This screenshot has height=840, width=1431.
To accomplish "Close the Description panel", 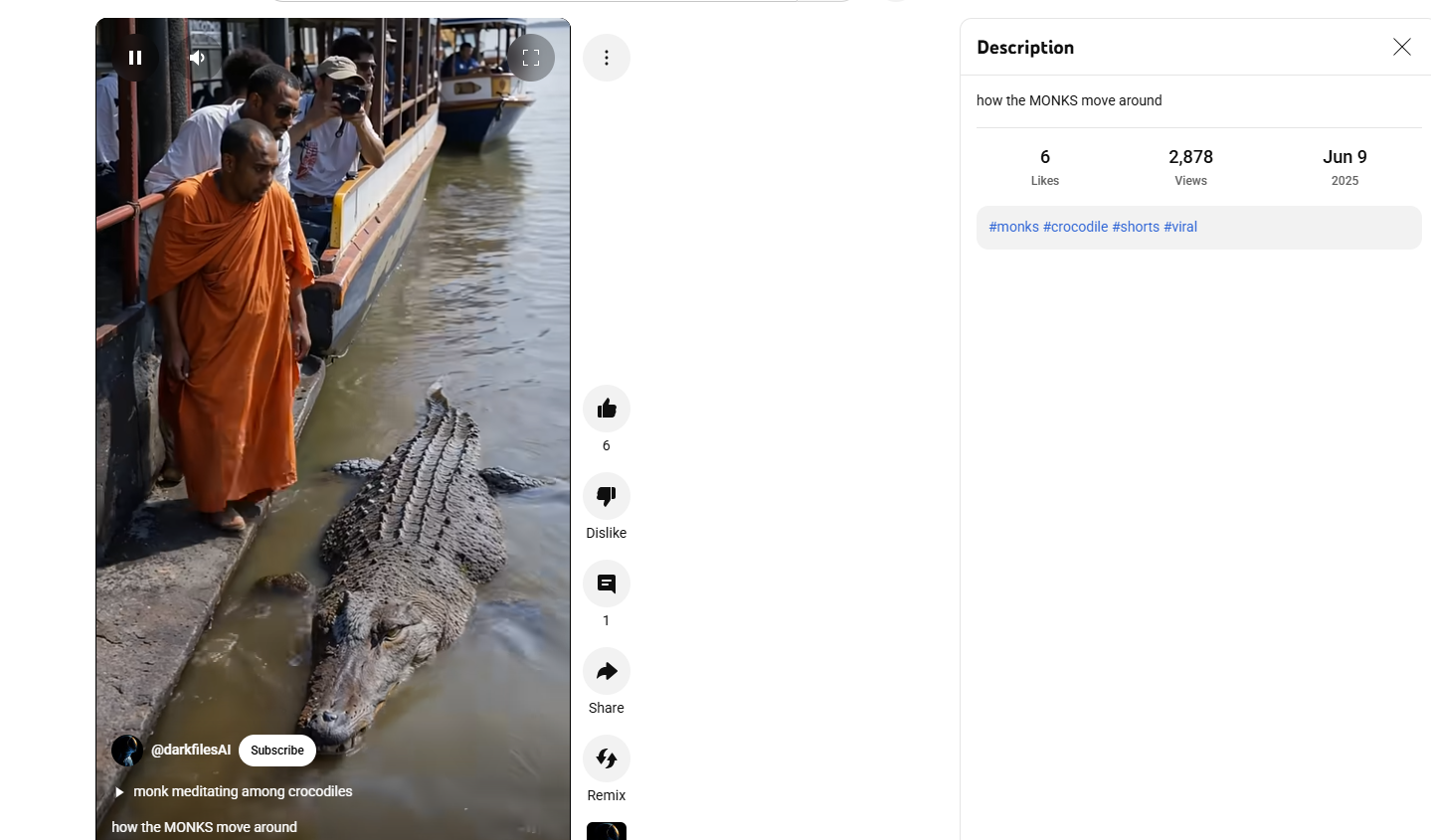I will (x=1401, y=47).
